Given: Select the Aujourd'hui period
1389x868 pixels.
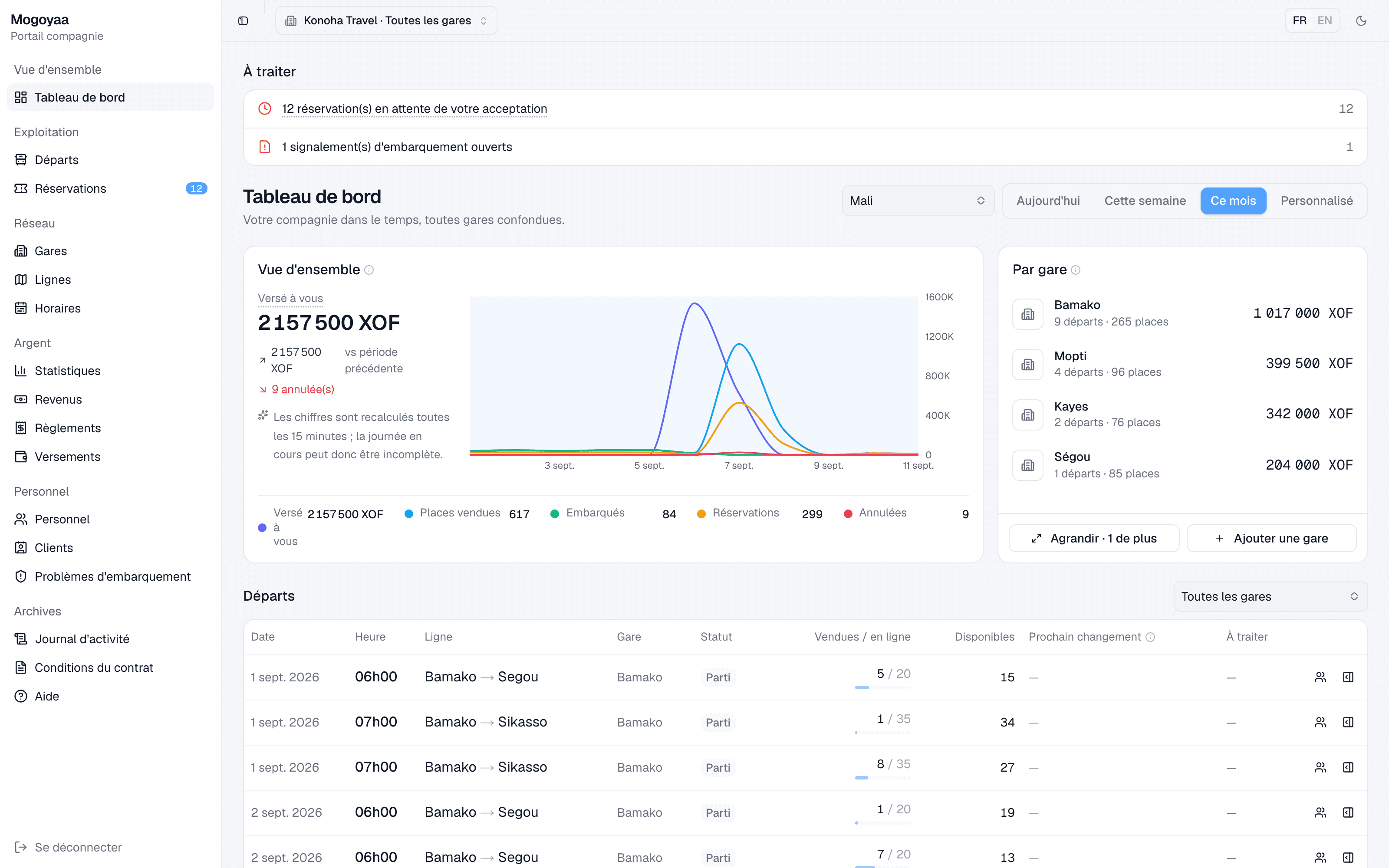Looking at the screenshot, I should click(x=1048, y=201).
